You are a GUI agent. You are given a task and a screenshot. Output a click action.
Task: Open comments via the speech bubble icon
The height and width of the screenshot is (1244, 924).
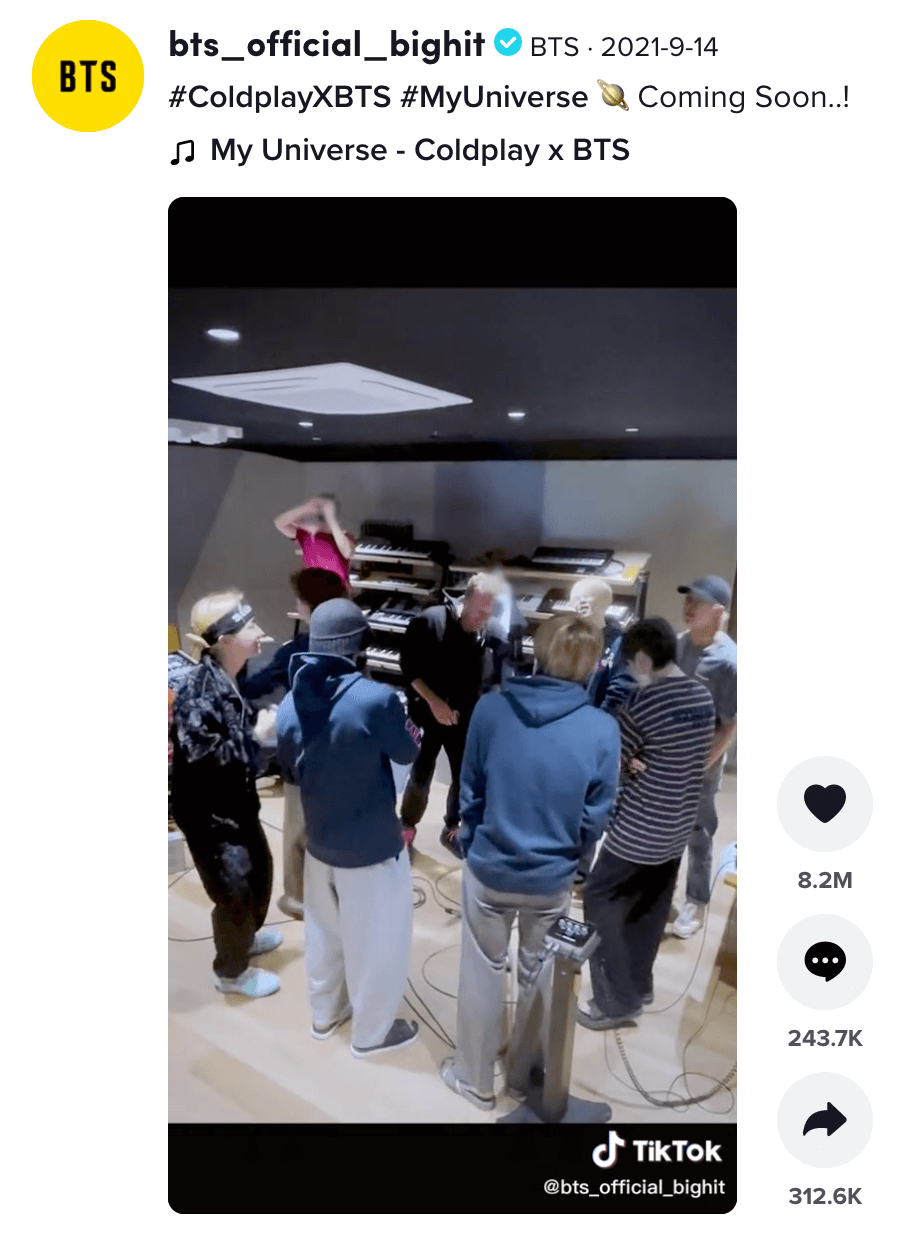(825, 962)
